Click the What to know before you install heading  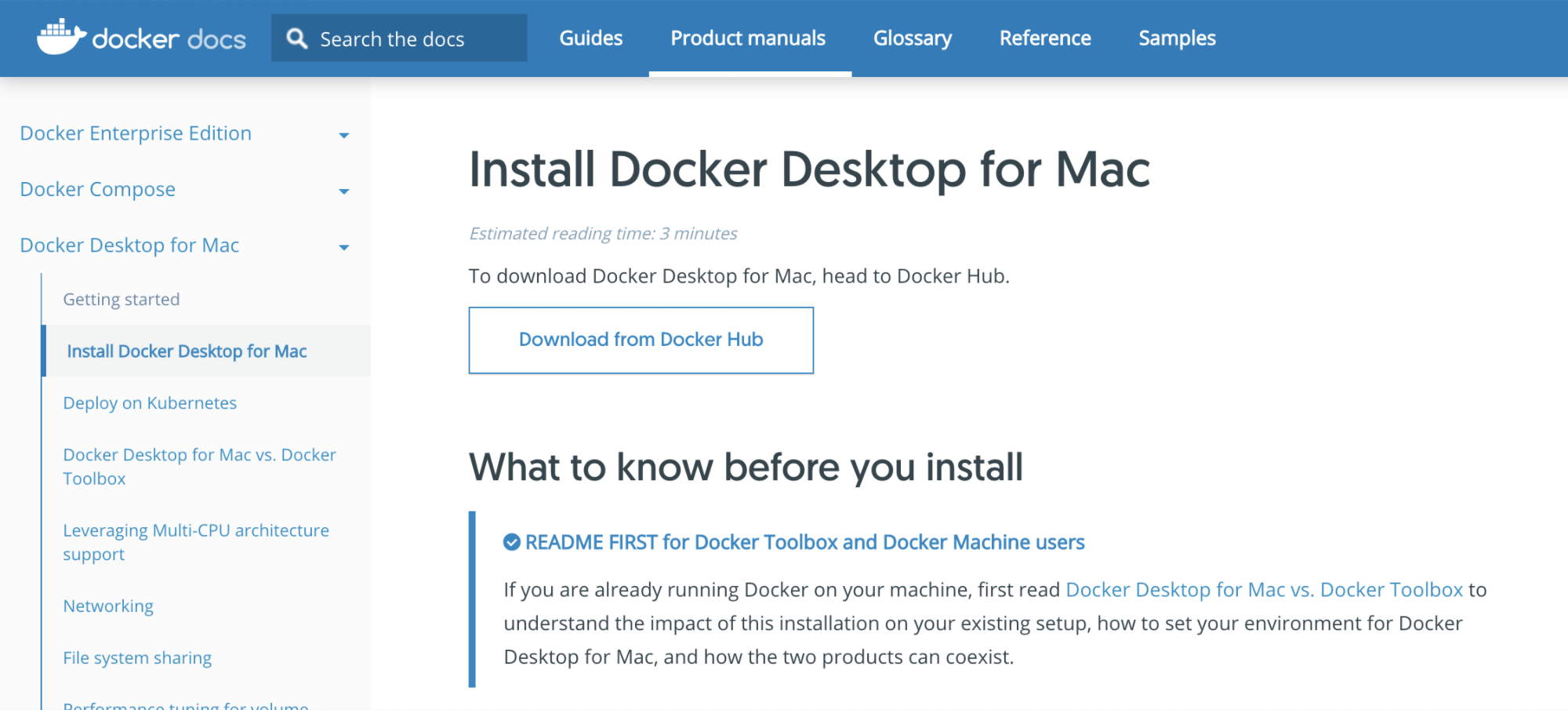click(x=746, y=468)
